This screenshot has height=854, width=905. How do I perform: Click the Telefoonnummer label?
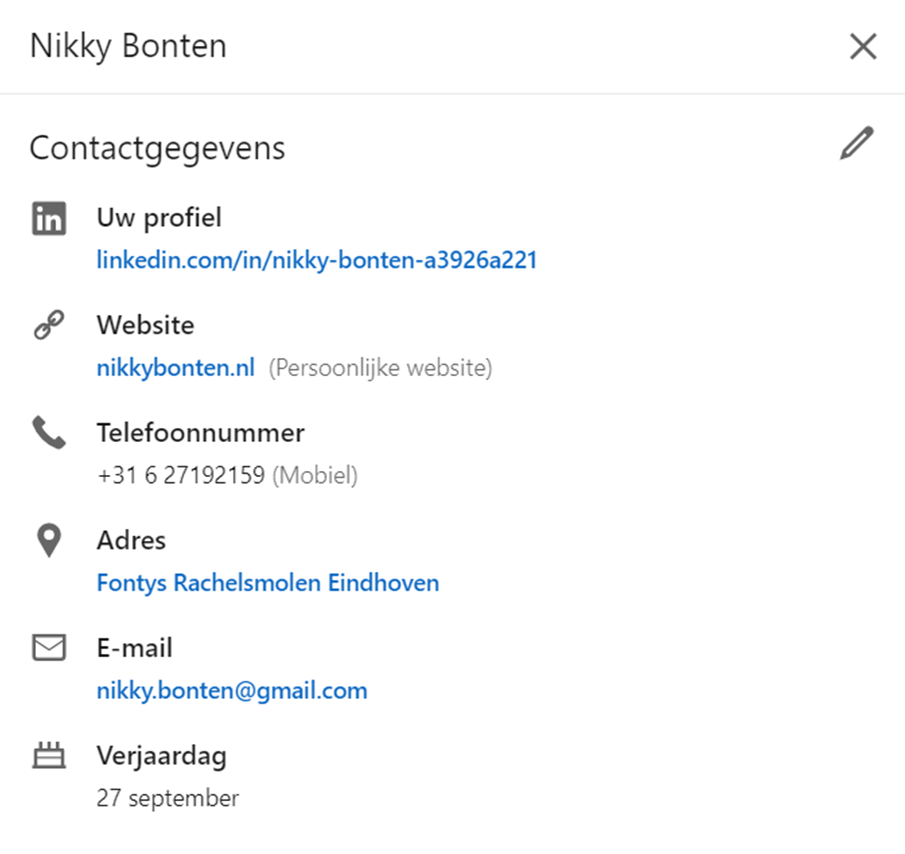200,433
